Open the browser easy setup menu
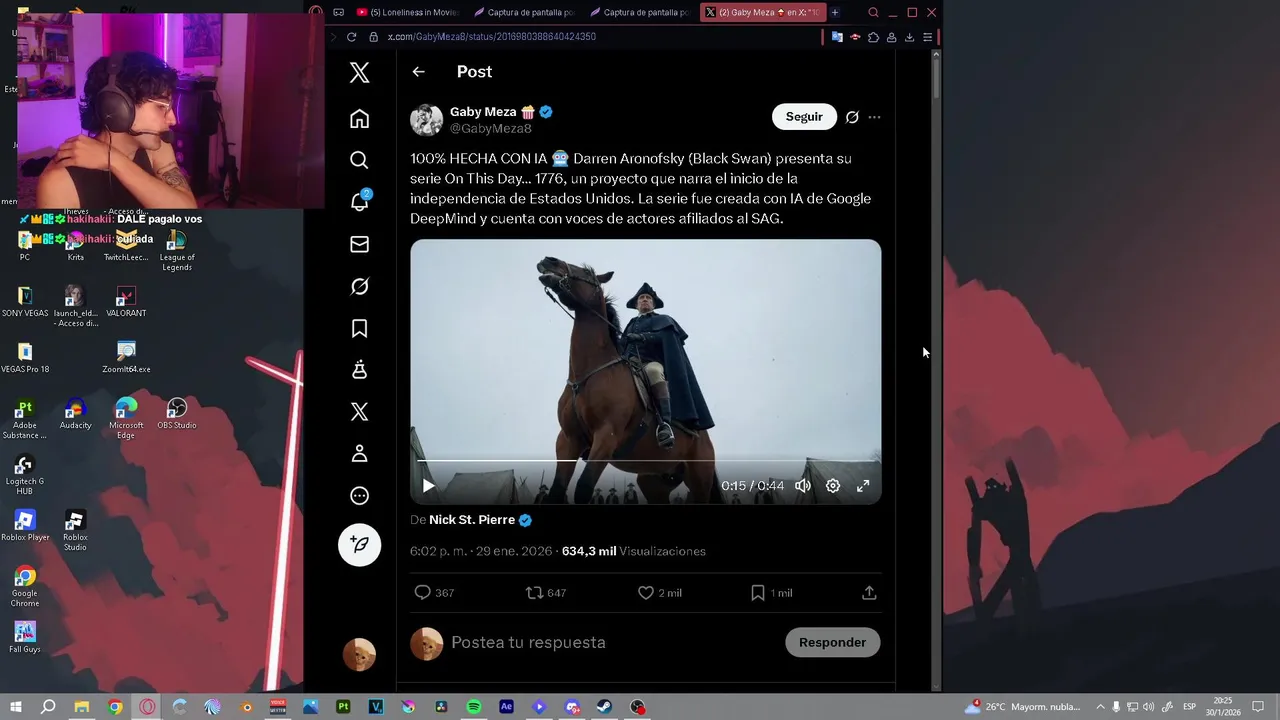The width and height of the screenshot is (1280, 720). (928, 37)
